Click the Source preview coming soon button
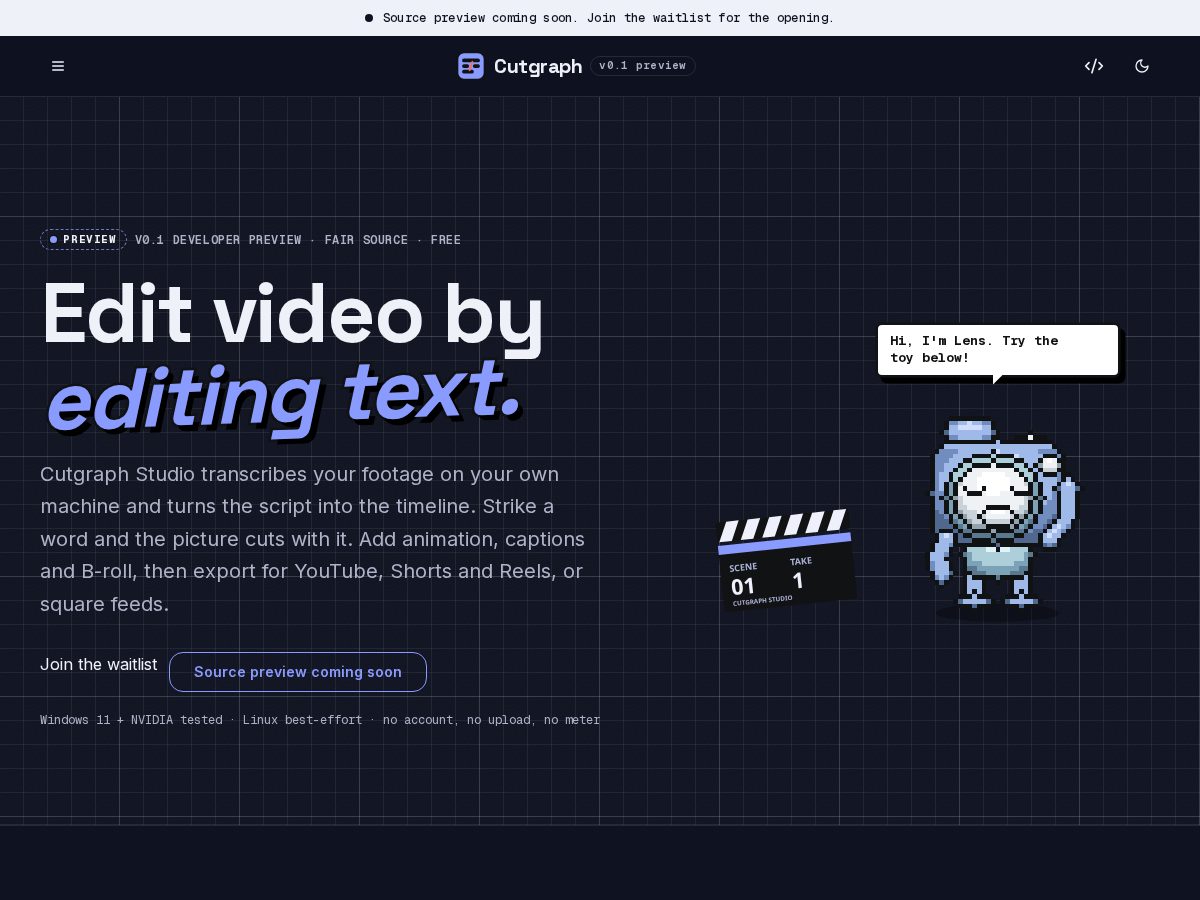The width and height of the screenshot is (1200, 900). (x=298, y=672)
